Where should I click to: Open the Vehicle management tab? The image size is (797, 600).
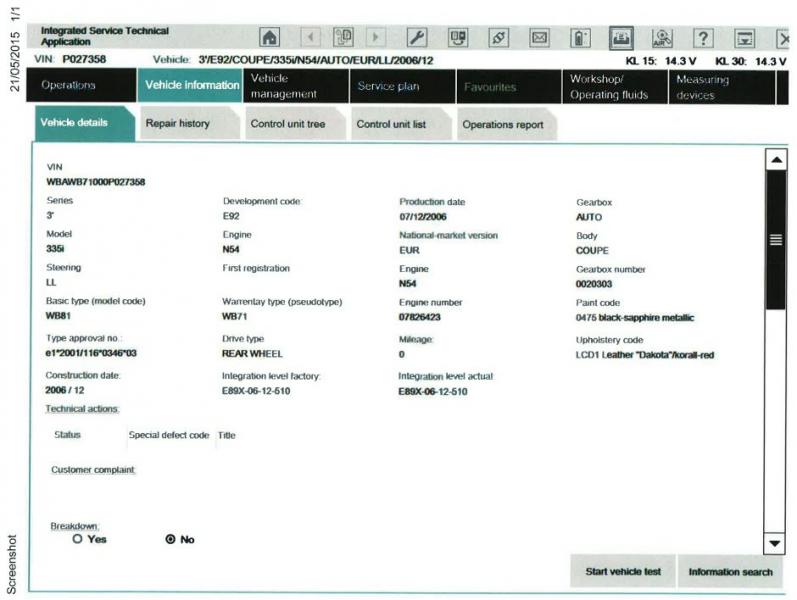[x=296, y=86]
